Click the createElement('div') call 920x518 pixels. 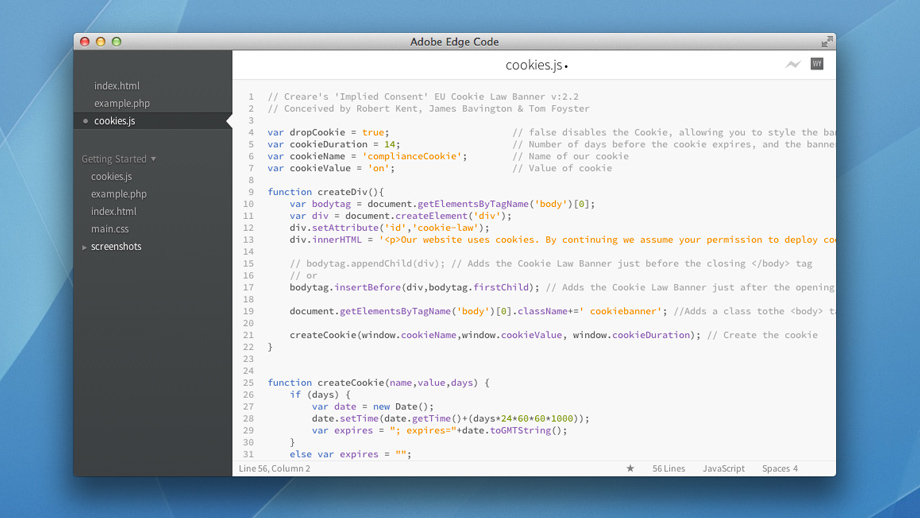pyautogui.click(x=451, y=216)
